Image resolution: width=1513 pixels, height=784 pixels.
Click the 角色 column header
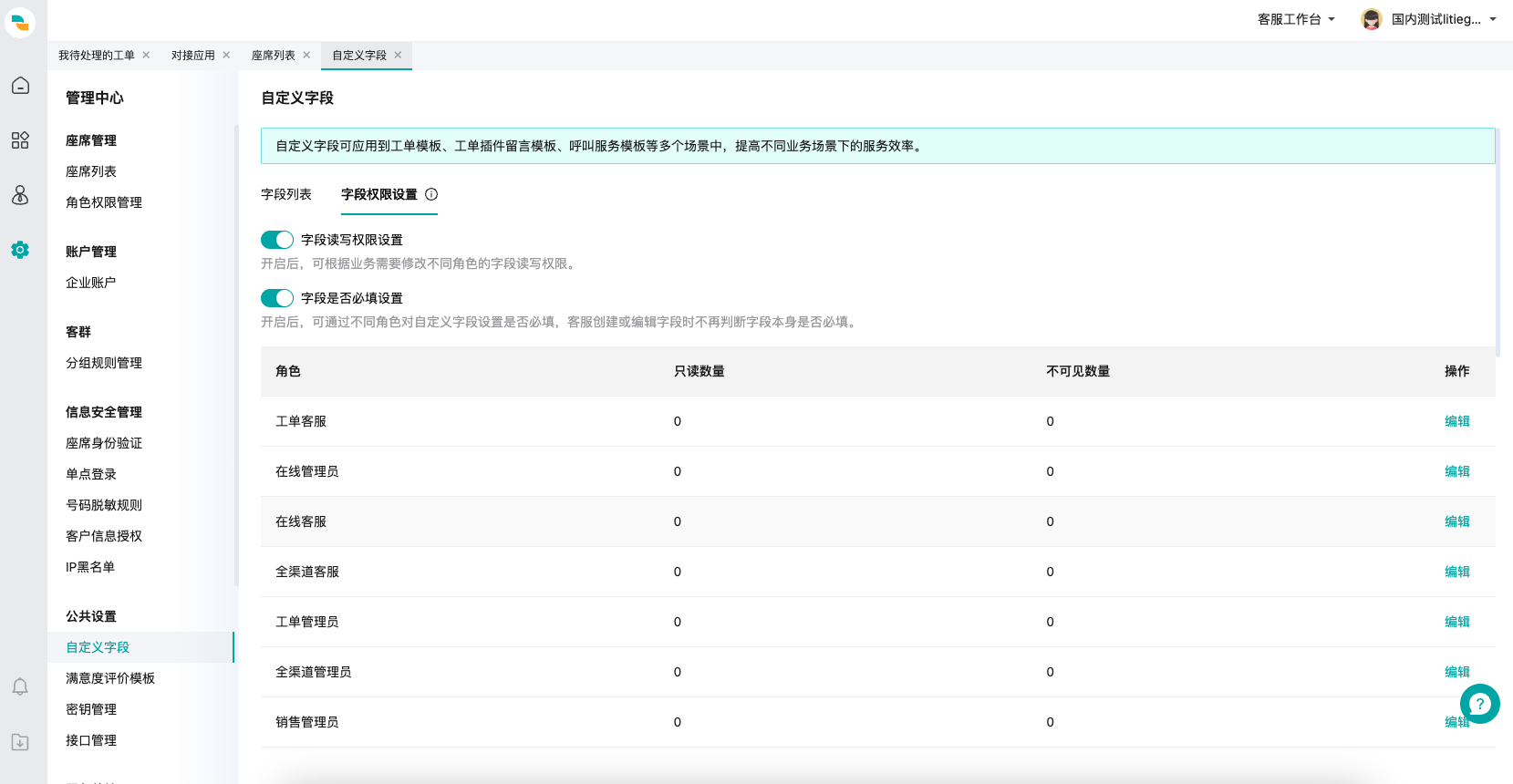pyautogui.click(x=288, y=371)
